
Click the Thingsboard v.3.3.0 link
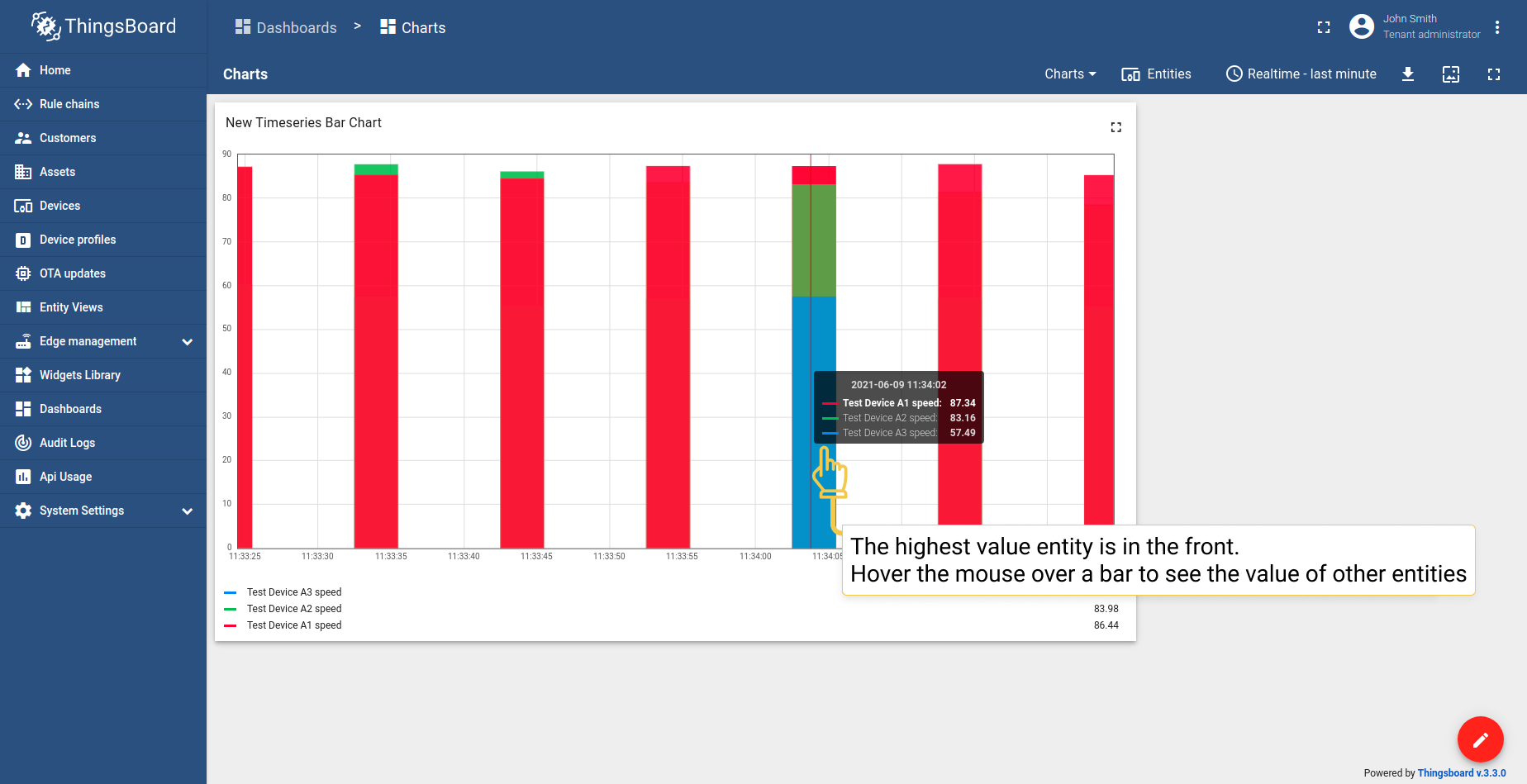1462,772
